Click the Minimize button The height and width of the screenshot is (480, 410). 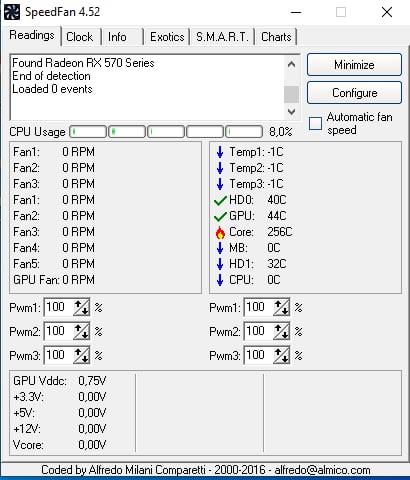(354, 65)
